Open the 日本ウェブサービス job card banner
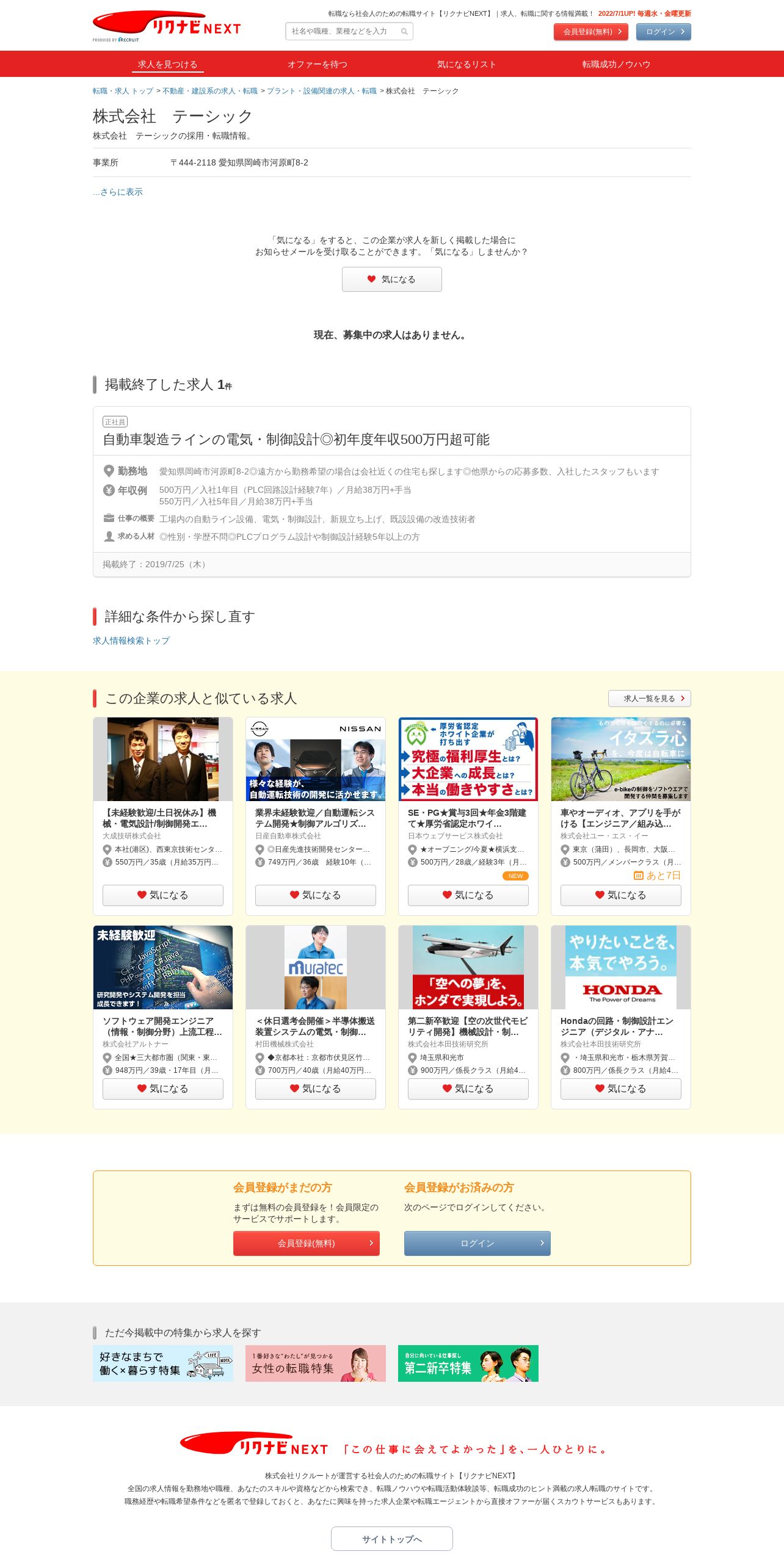This screenshot has height=1568, width=784. click(468, 759)
